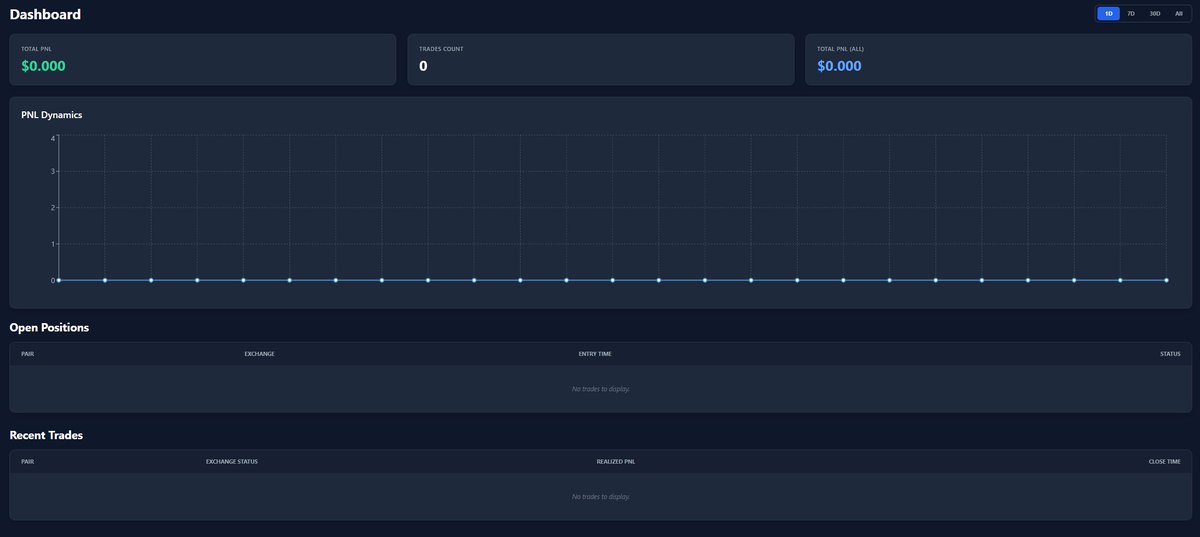Click the y-axis label 2 on the chart
Screen dimensions: 1200x537
(x=53, y=208)
